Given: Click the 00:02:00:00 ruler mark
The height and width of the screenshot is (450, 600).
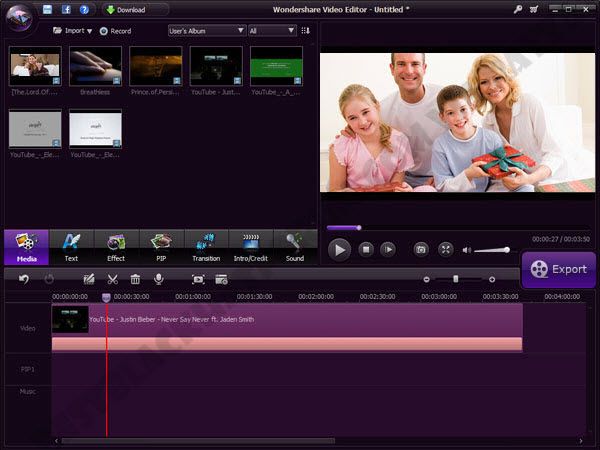Looking at the screenshot, I should pos(316,297).
